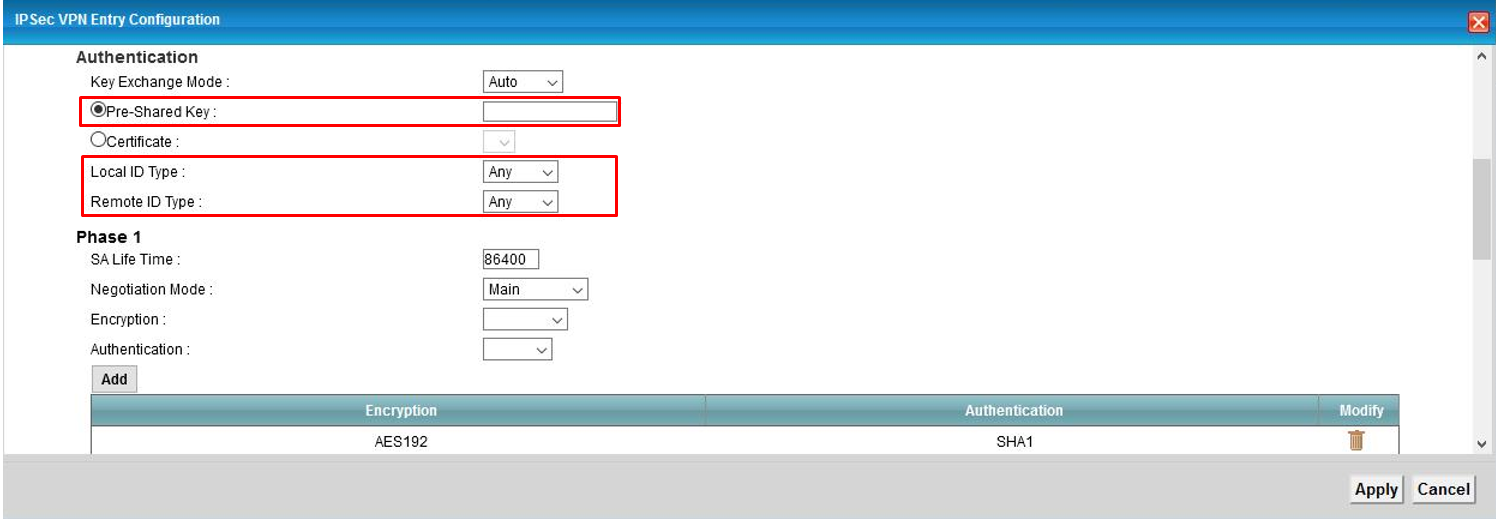Click the Authentication section heading

pos(137,58)
